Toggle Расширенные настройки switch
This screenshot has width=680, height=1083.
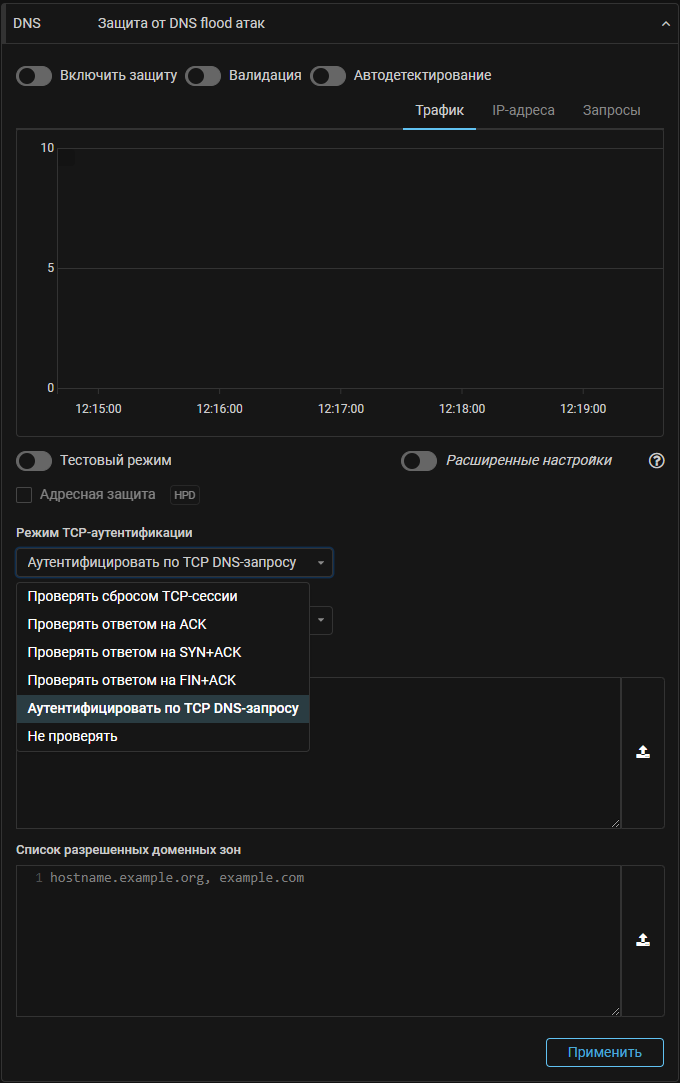point(419,461)
